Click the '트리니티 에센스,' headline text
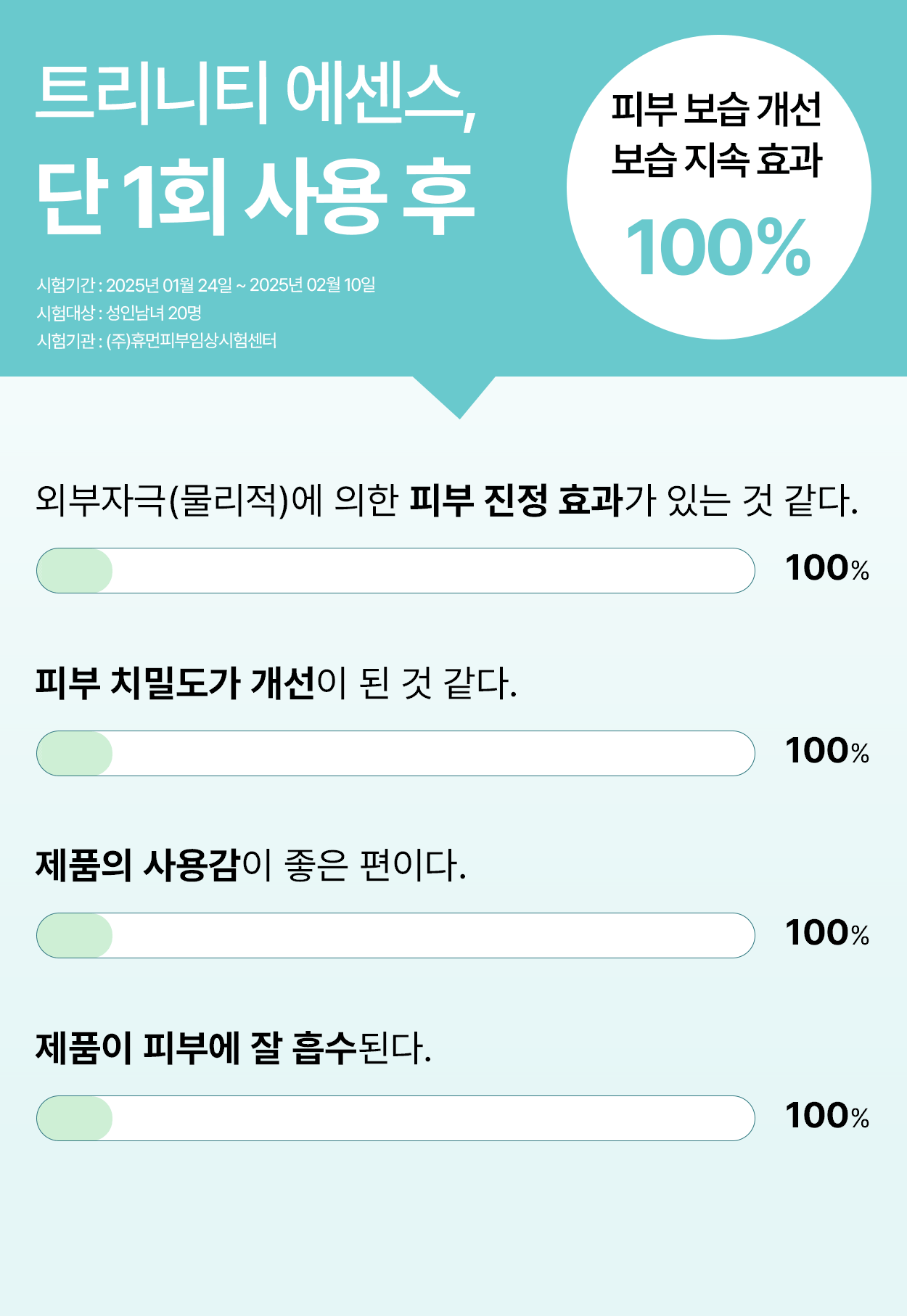907x1316 pixels. pos(256,95)
